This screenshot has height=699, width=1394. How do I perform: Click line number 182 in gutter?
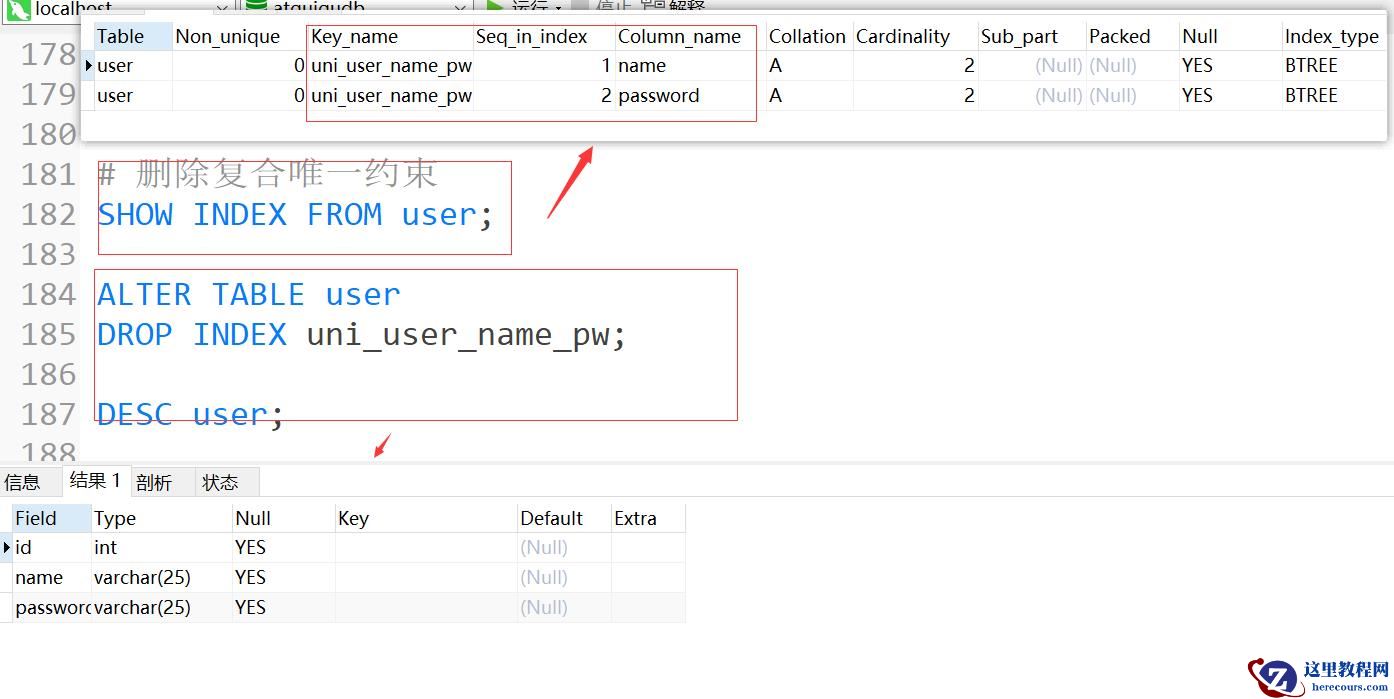48,214
